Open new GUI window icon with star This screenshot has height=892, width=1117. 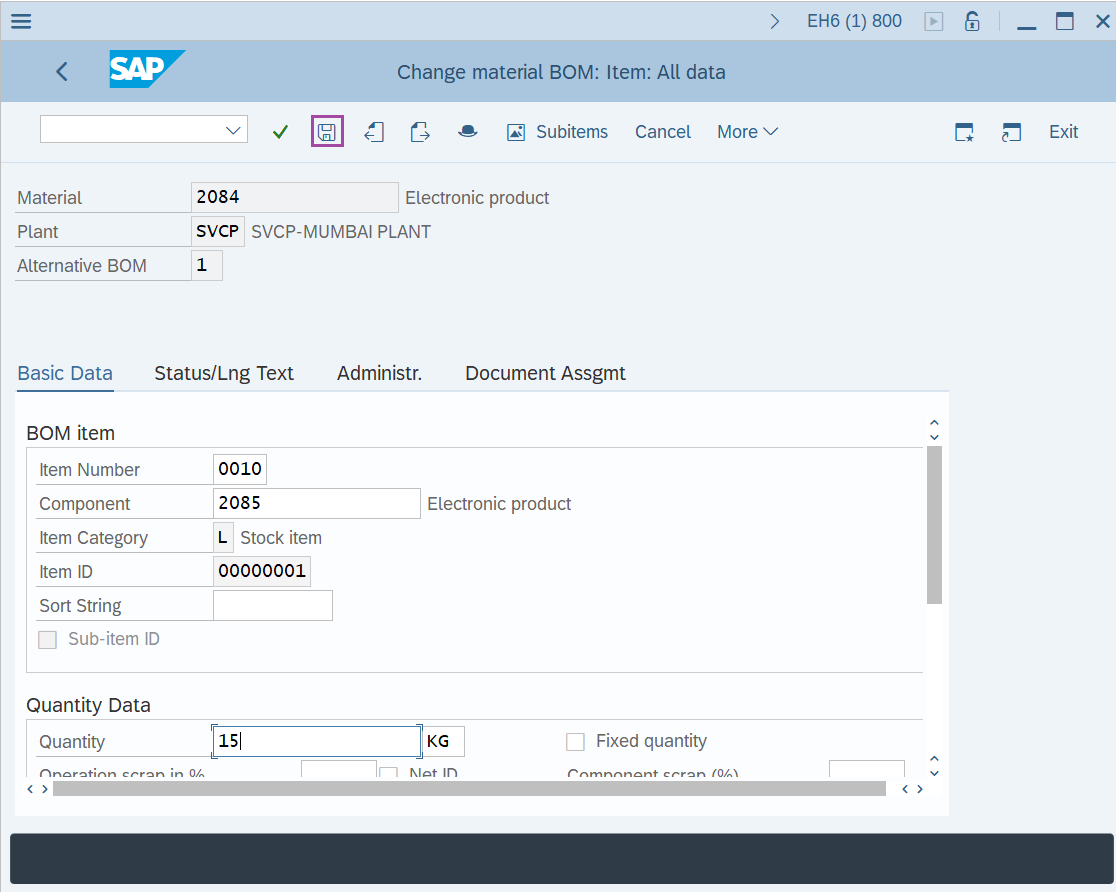click(964, 132)
